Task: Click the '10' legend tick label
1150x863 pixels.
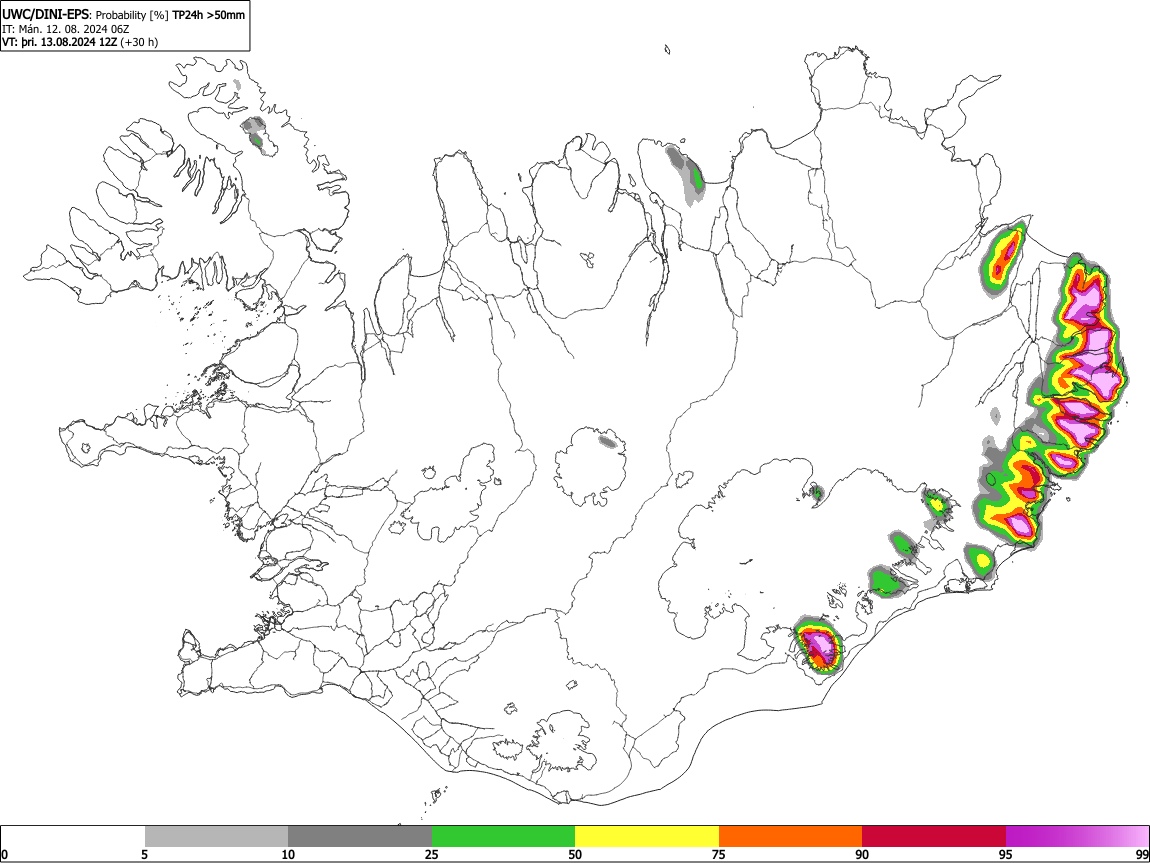Action: click(288, 854)
